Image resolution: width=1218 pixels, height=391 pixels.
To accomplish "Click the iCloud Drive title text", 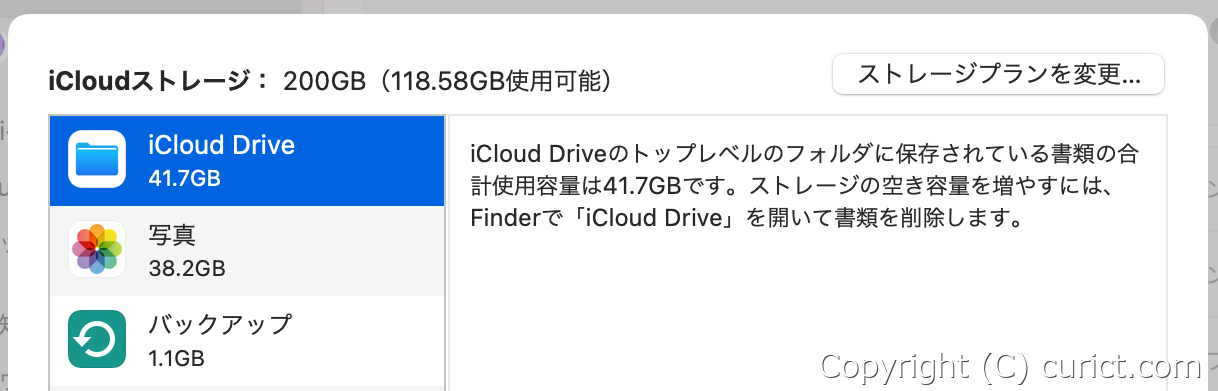I will 221,146.
